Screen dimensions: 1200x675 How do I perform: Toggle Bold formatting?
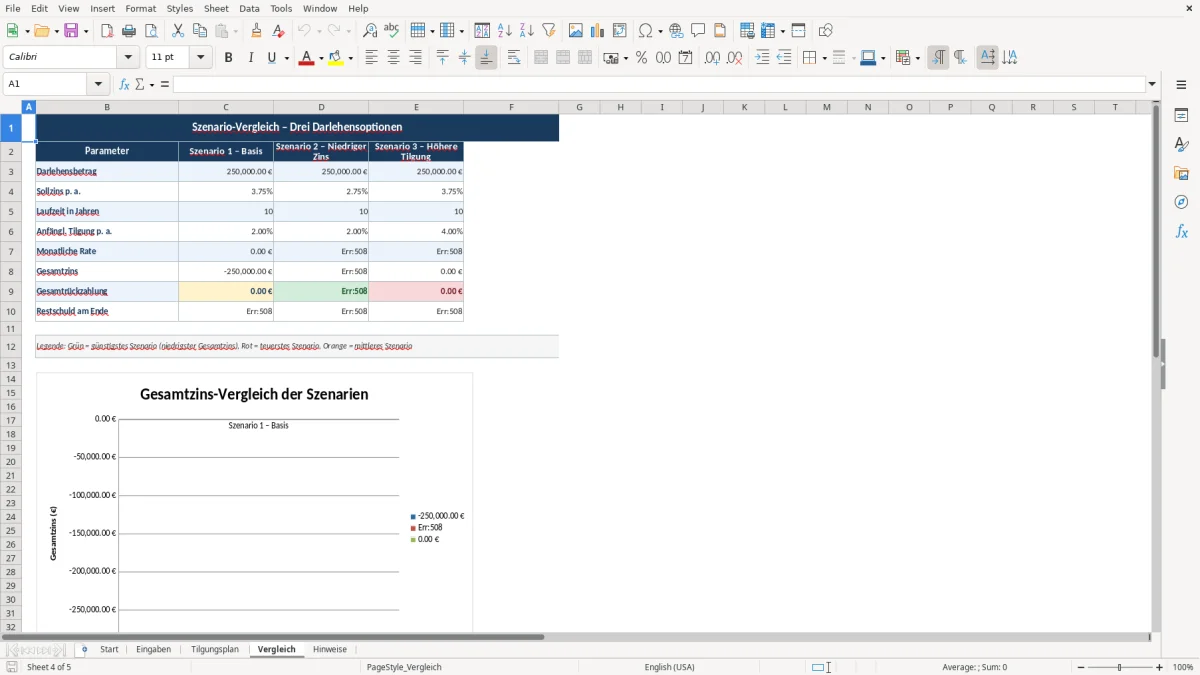click(228, 58)
